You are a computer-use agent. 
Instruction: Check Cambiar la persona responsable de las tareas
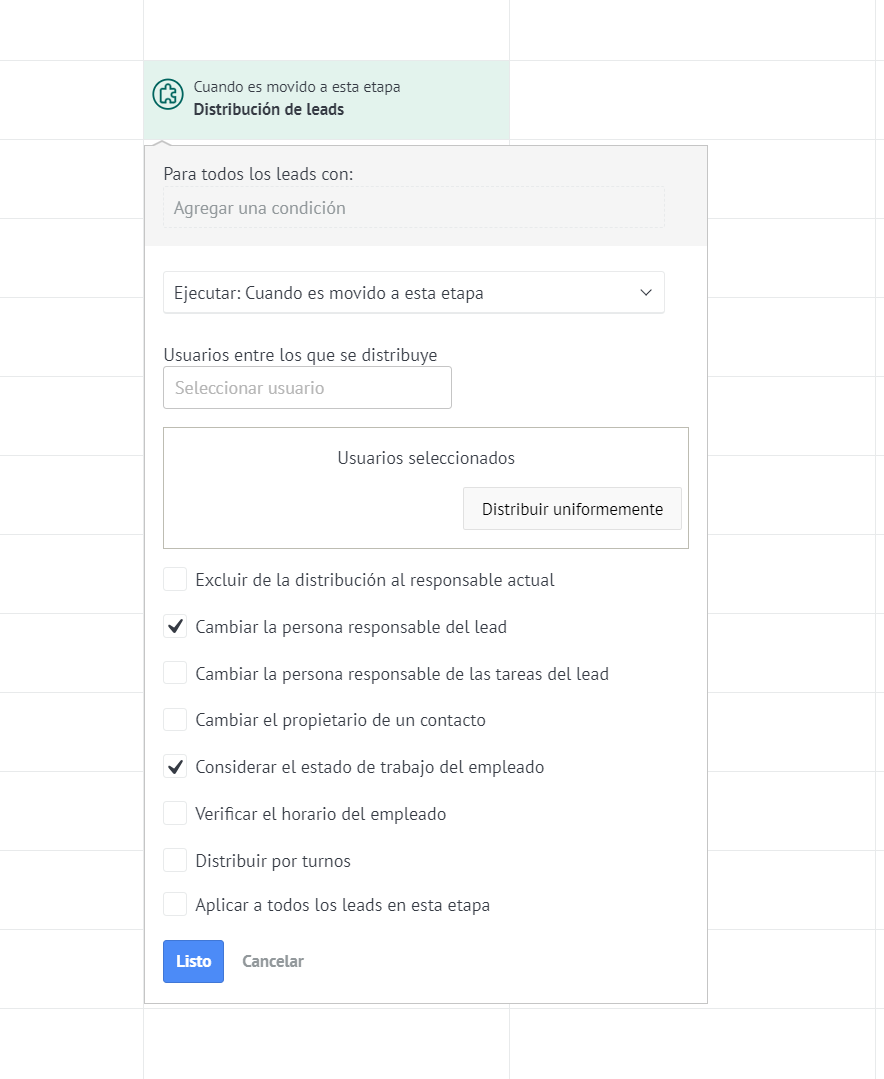coord(175,674)
